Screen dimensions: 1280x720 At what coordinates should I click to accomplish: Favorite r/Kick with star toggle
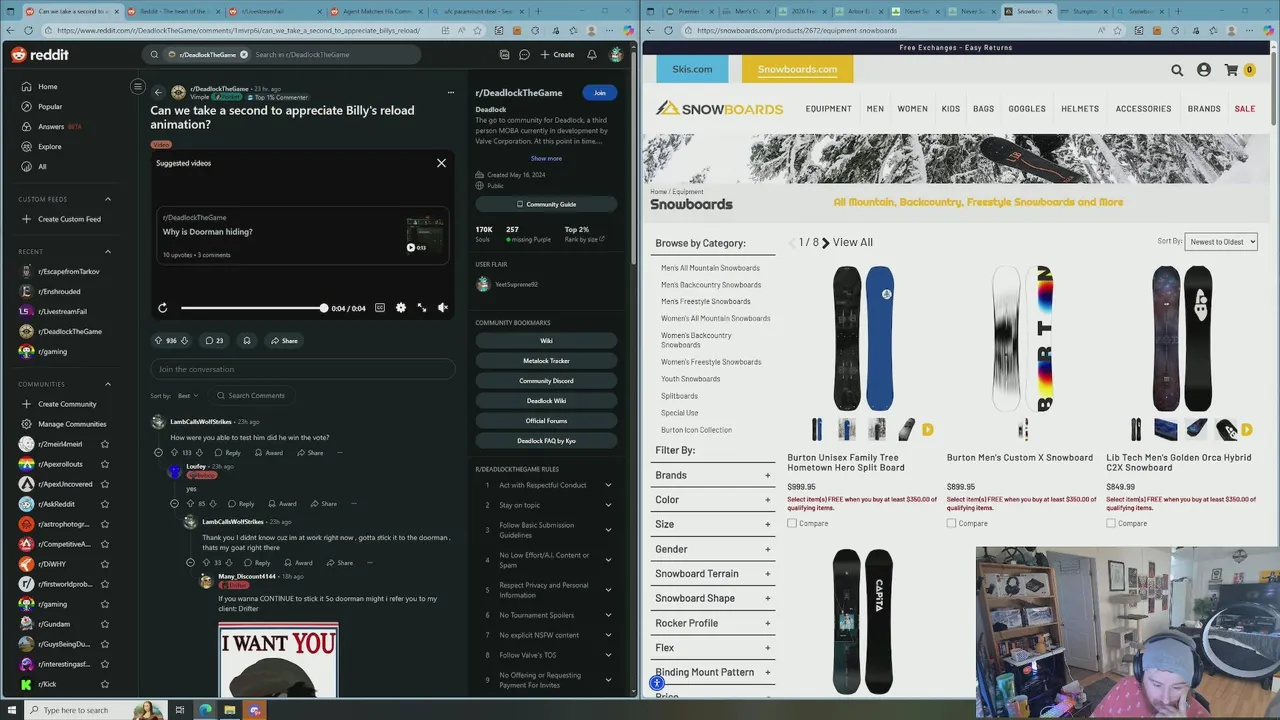click(x=105, y=684)
